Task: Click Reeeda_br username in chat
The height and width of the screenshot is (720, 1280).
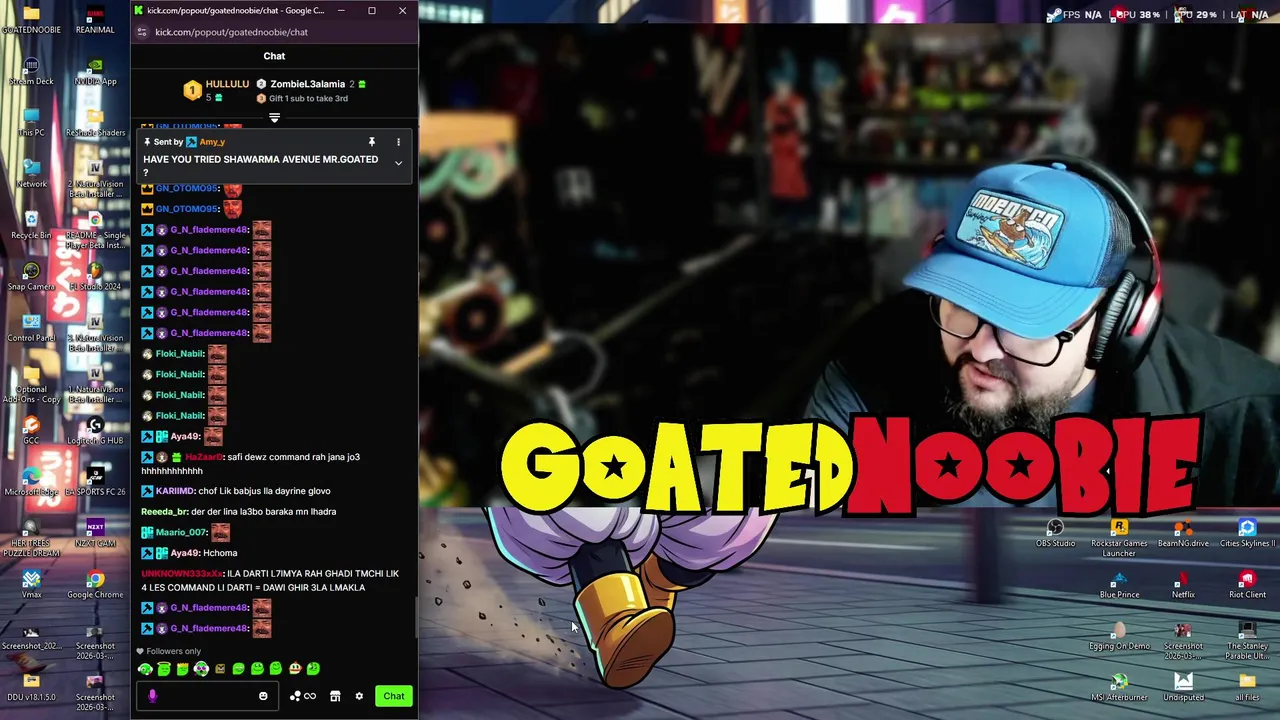Action: pos(165,512)
